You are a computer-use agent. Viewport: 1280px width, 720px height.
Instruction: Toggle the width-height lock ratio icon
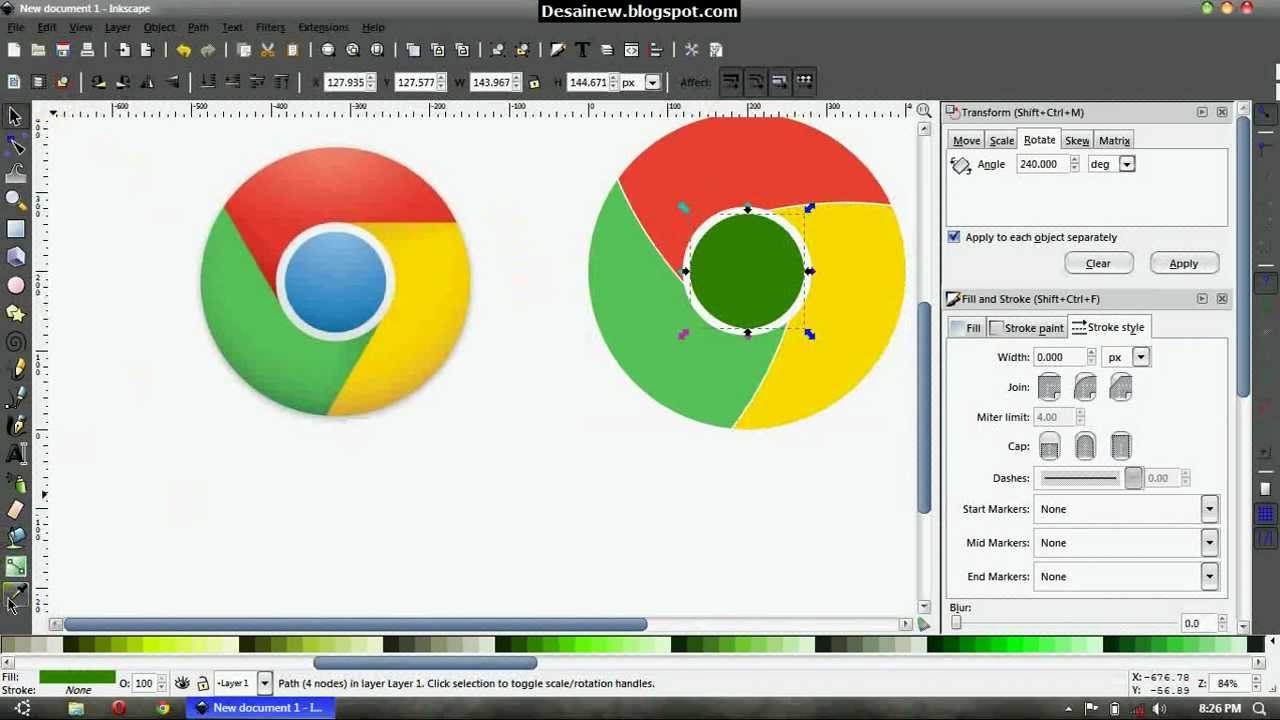click(534, 82)
